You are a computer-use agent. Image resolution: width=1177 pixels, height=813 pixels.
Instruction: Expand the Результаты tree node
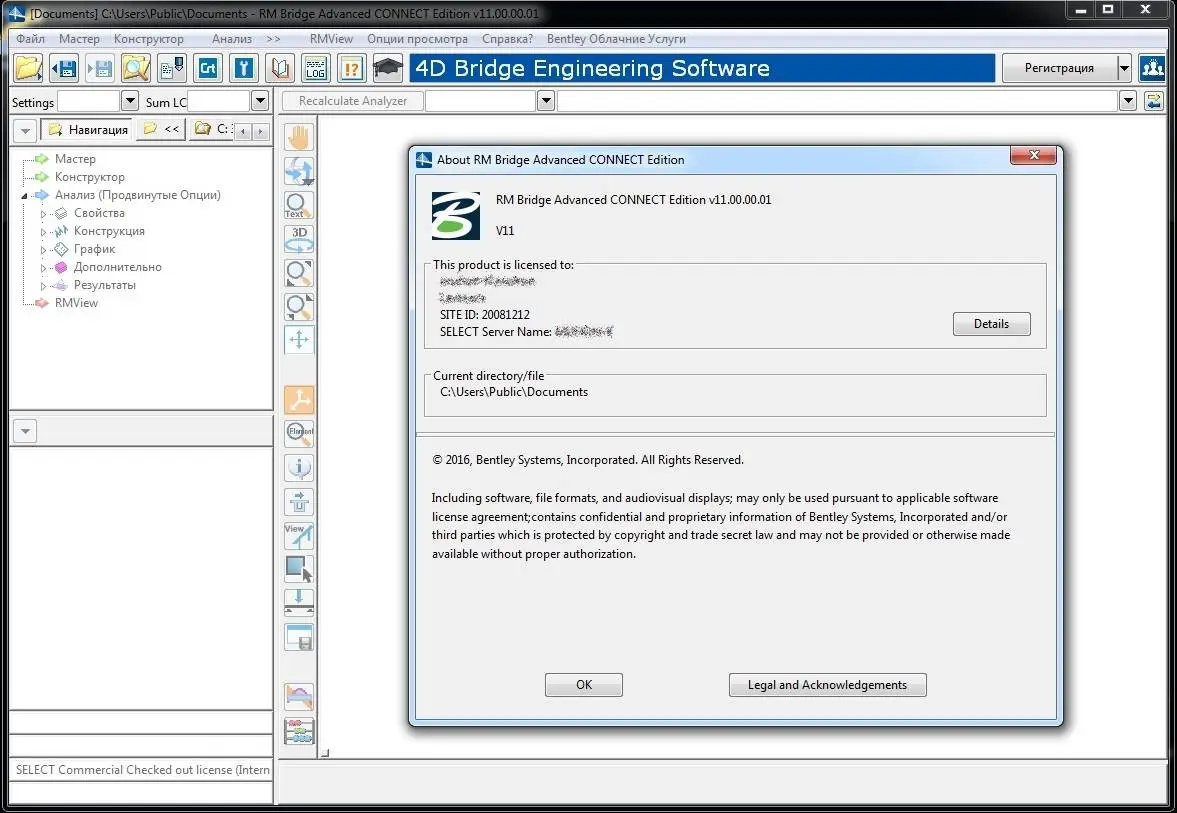point(43,285)
